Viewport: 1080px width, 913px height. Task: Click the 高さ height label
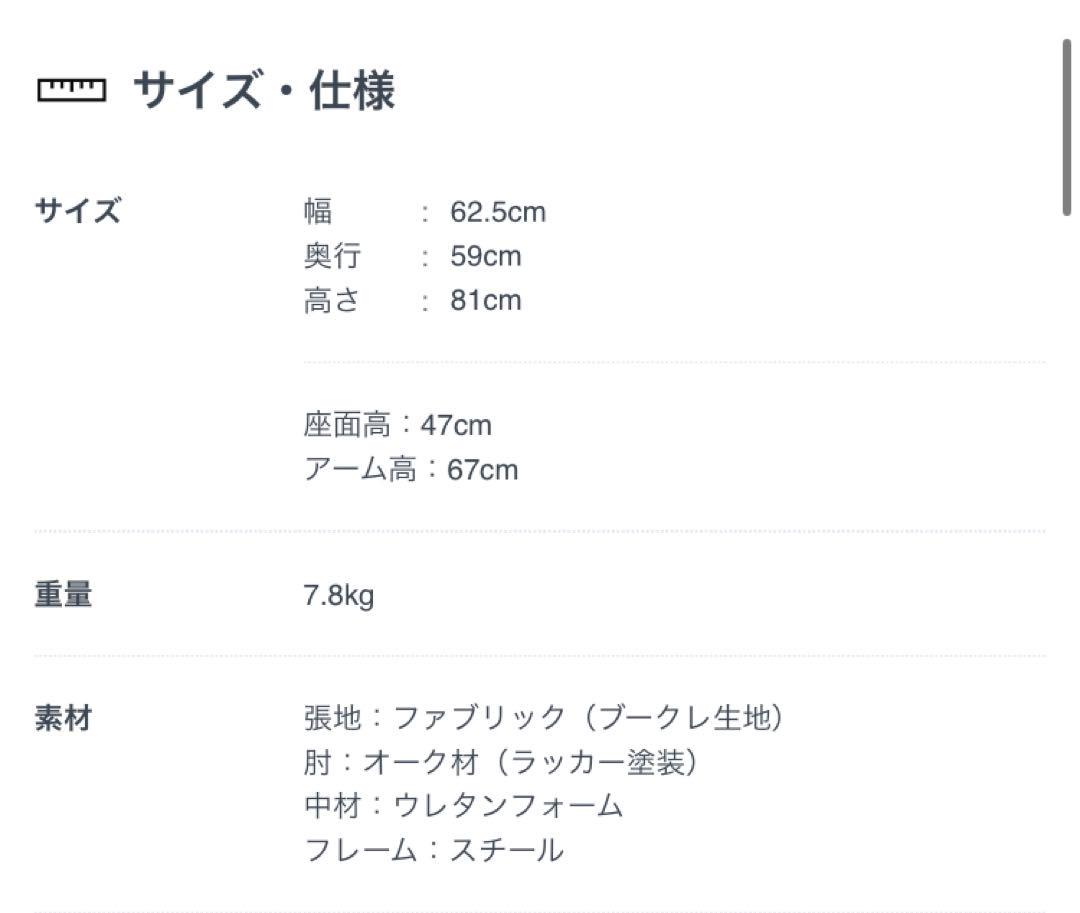[332, 301]
